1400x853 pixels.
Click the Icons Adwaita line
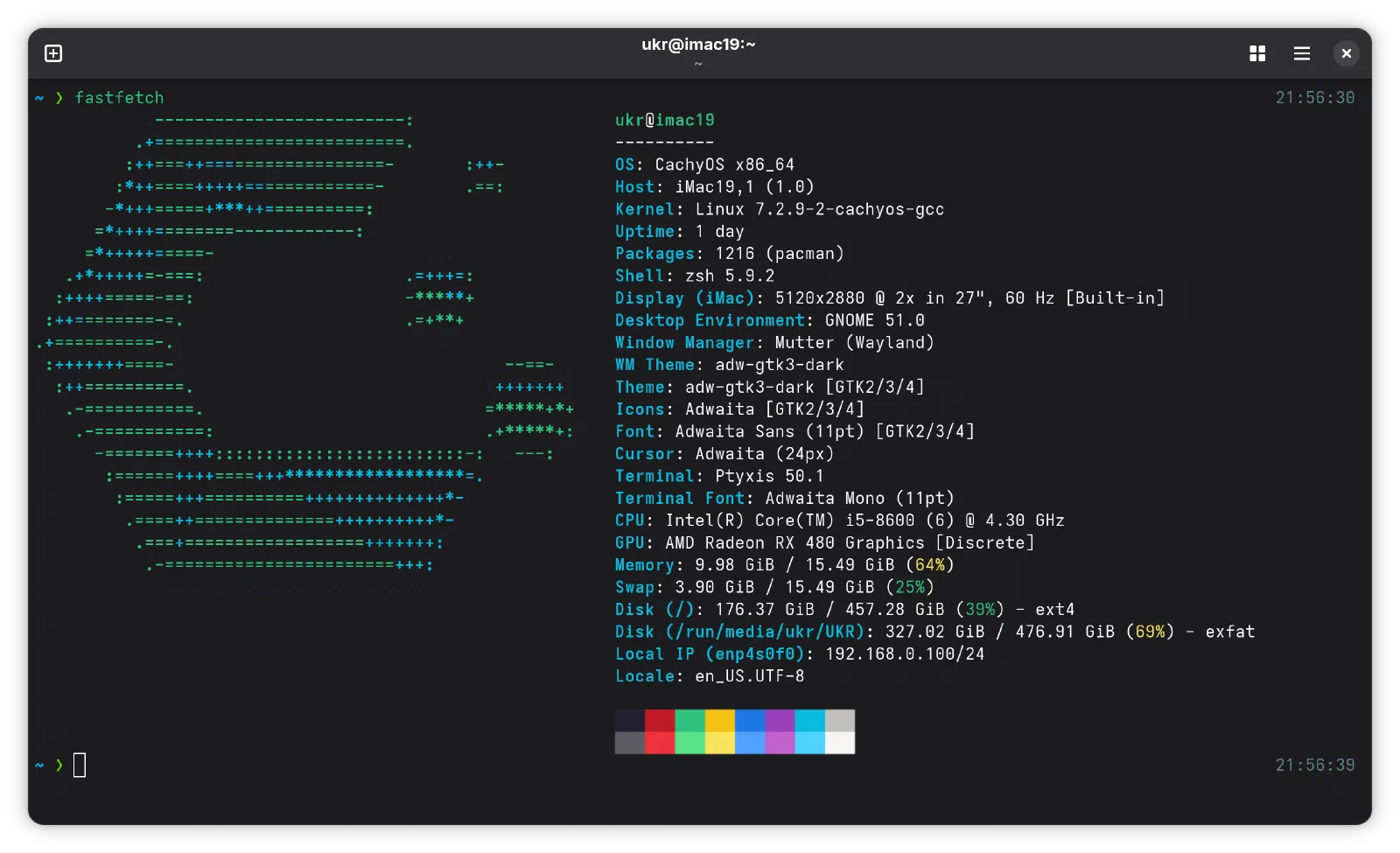click(x=739, y=409)
